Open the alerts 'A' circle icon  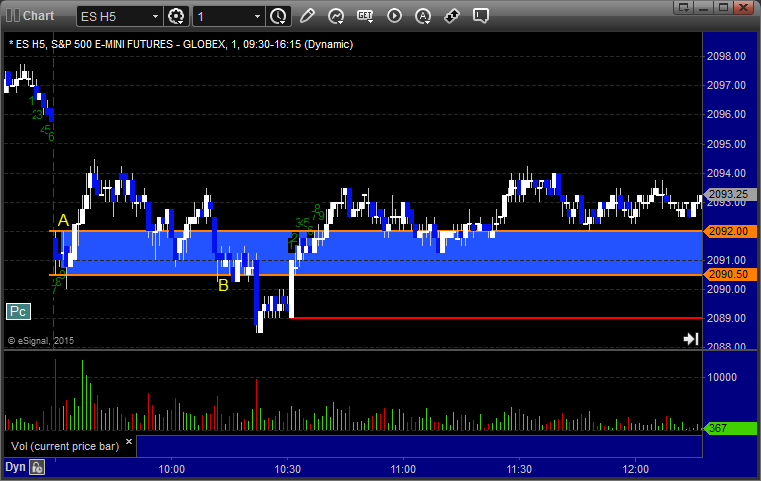423,16
